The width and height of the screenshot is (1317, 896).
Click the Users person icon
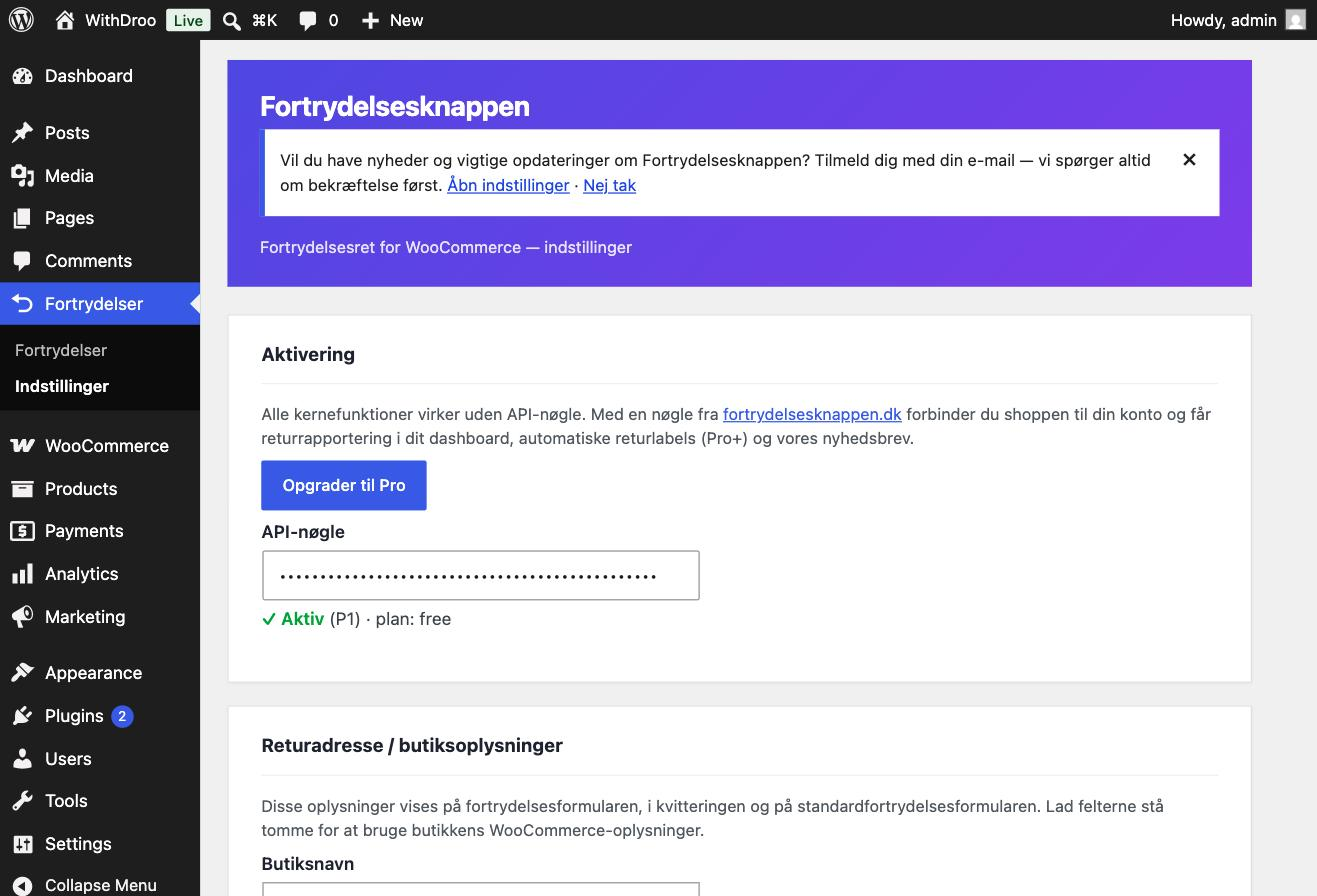[x=22, y=759]
